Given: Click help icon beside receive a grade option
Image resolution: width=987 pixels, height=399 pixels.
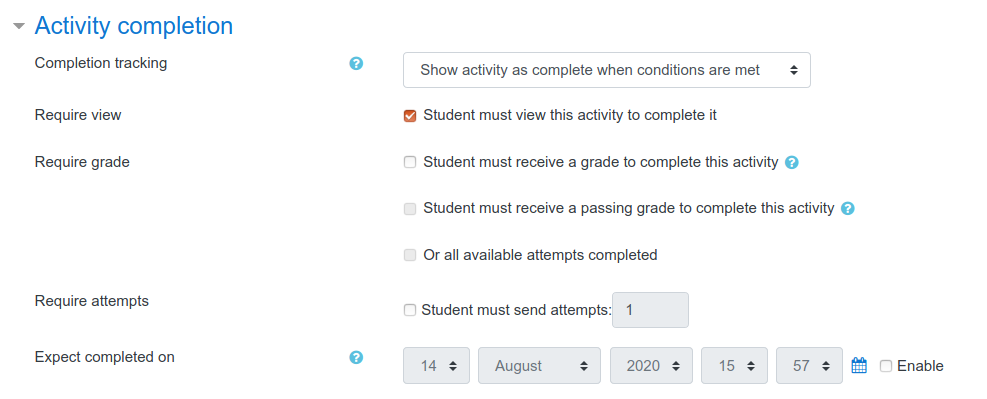Looking at the screenshot, I should point(792,162).
